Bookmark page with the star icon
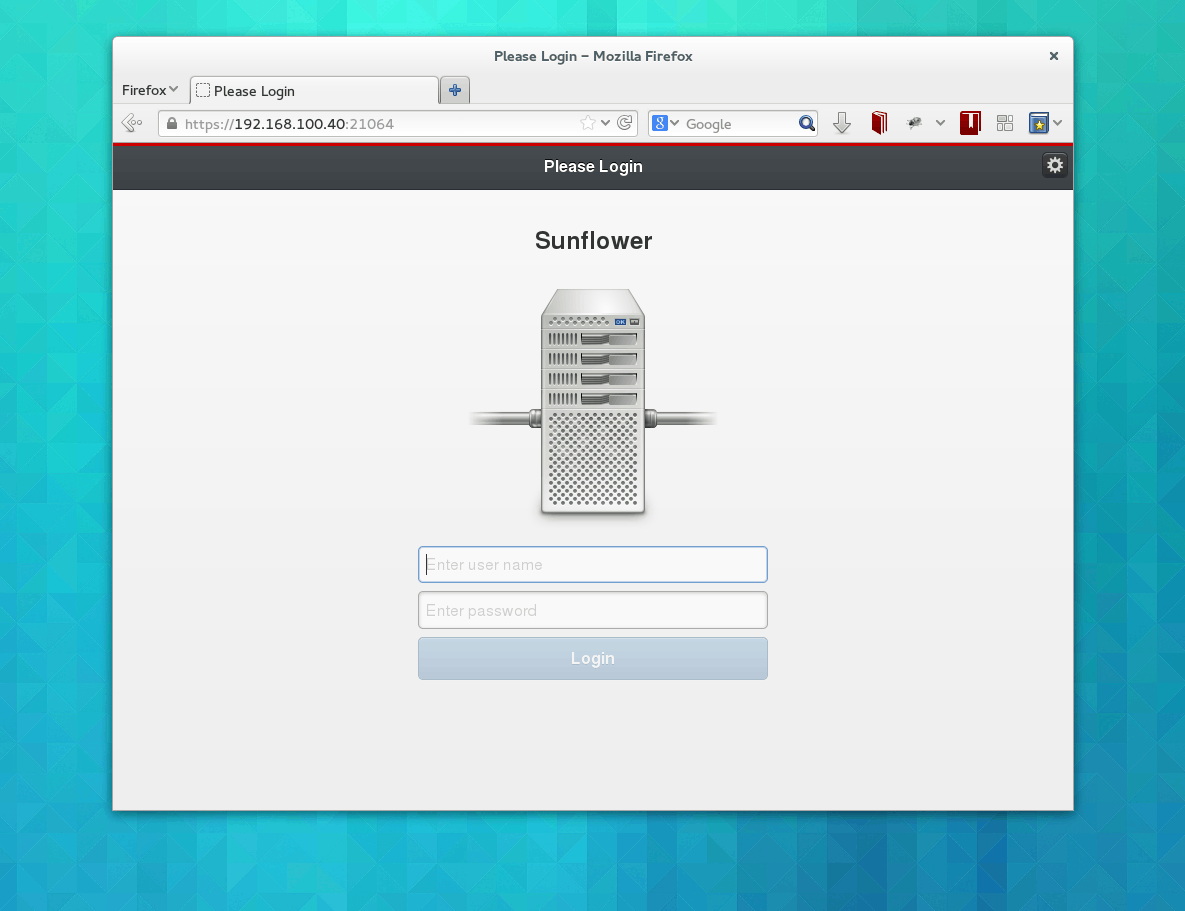Image resolution: width=1185 pixels, height=911 pixels. 588,123
